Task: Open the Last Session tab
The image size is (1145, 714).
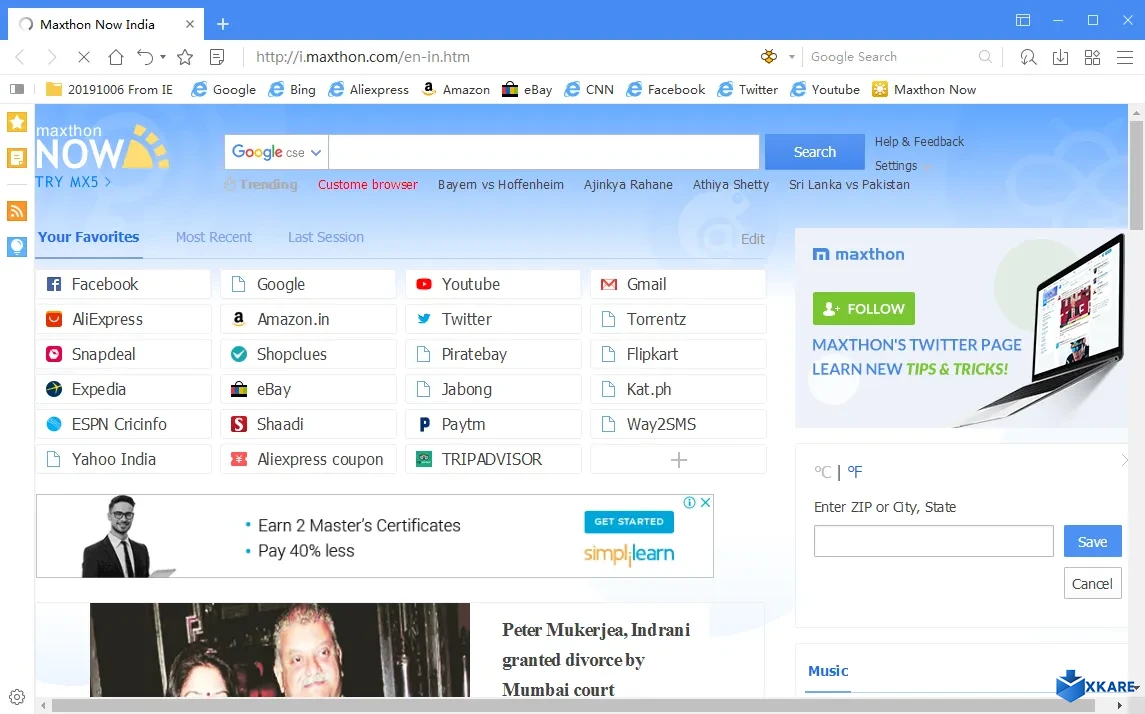Action: pyautogui.click(x=325, y=237)
